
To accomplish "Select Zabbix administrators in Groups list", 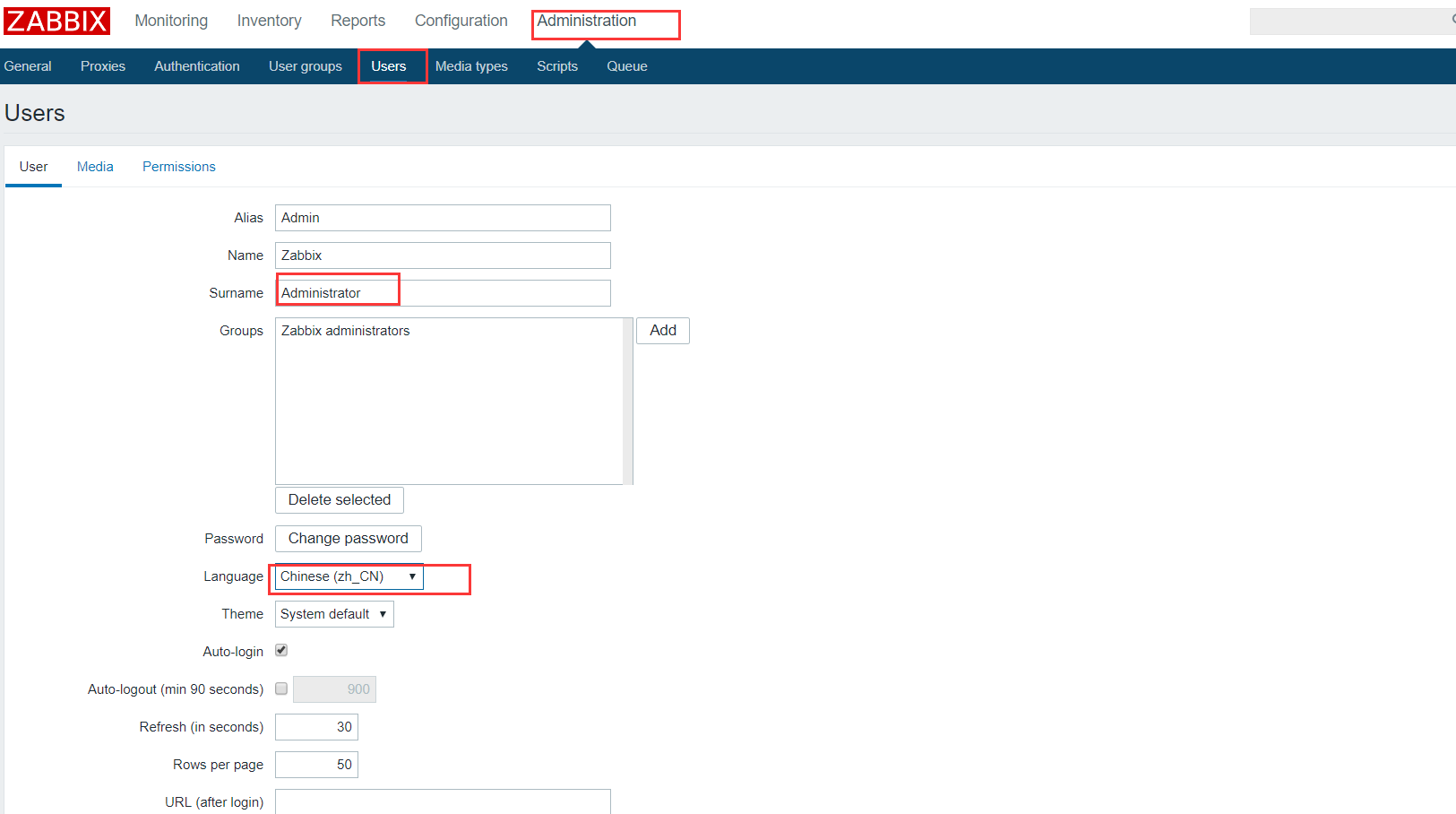I will tap(345, 331).
